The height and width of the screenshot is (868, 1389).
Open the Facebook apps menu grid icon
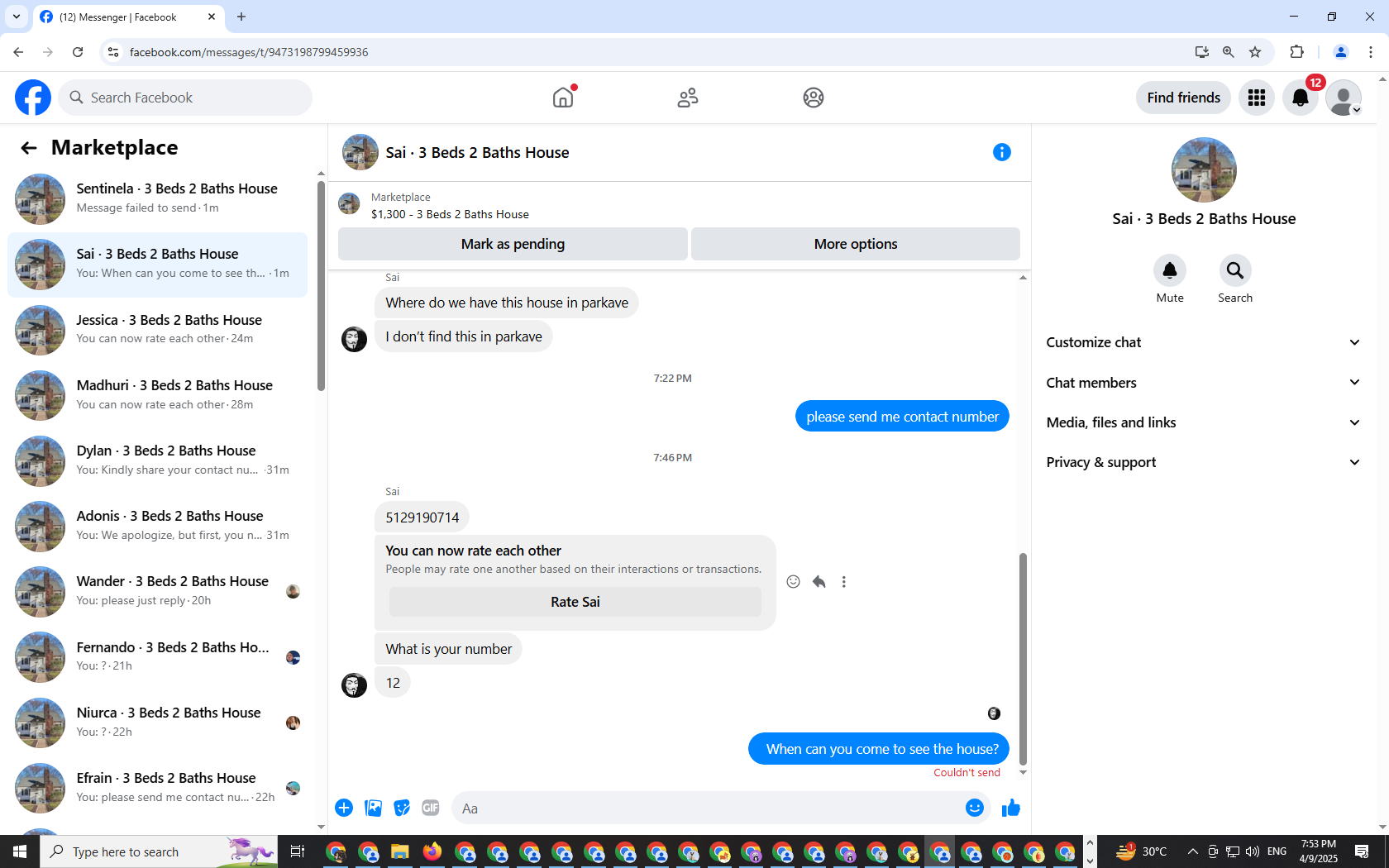[1257, 98]
